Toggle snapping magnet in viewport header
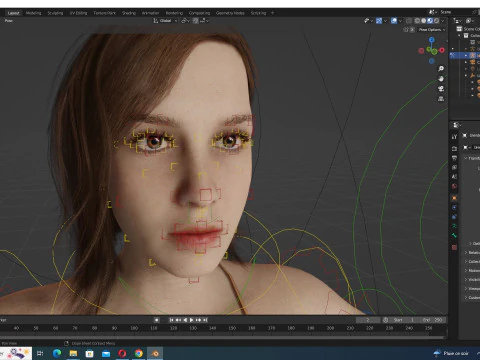The image size is (480, 360). pos(195,21)
